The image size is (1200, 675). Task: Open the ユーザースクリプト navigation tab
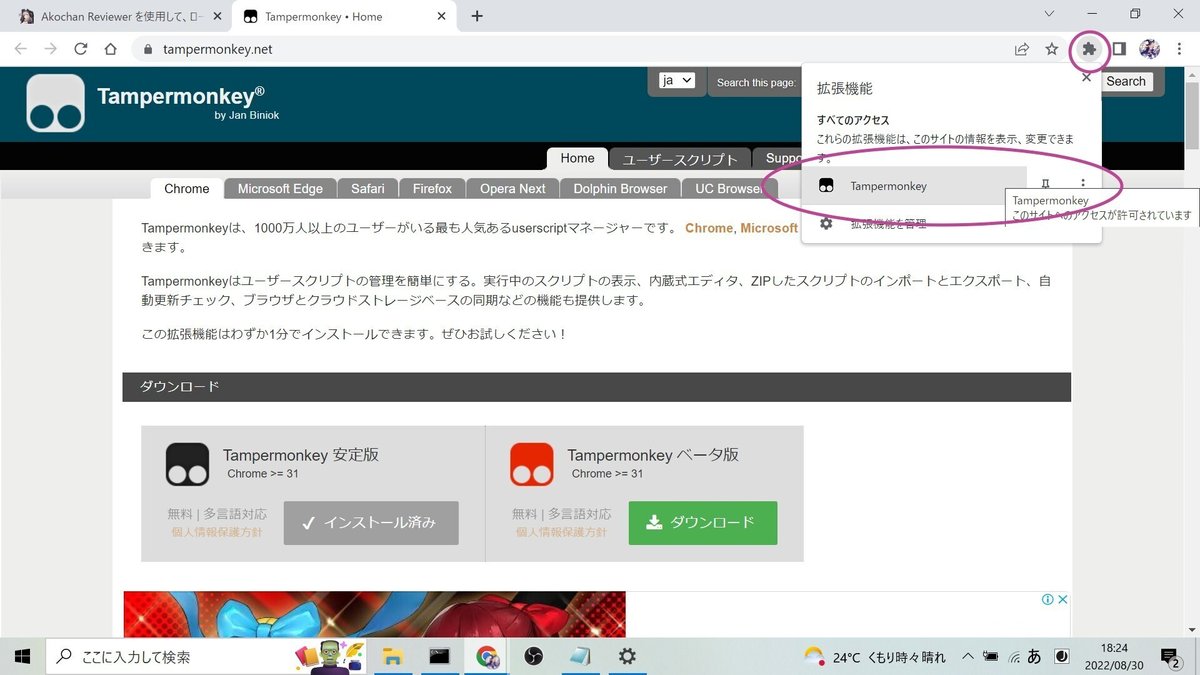(x=679, y=159)
